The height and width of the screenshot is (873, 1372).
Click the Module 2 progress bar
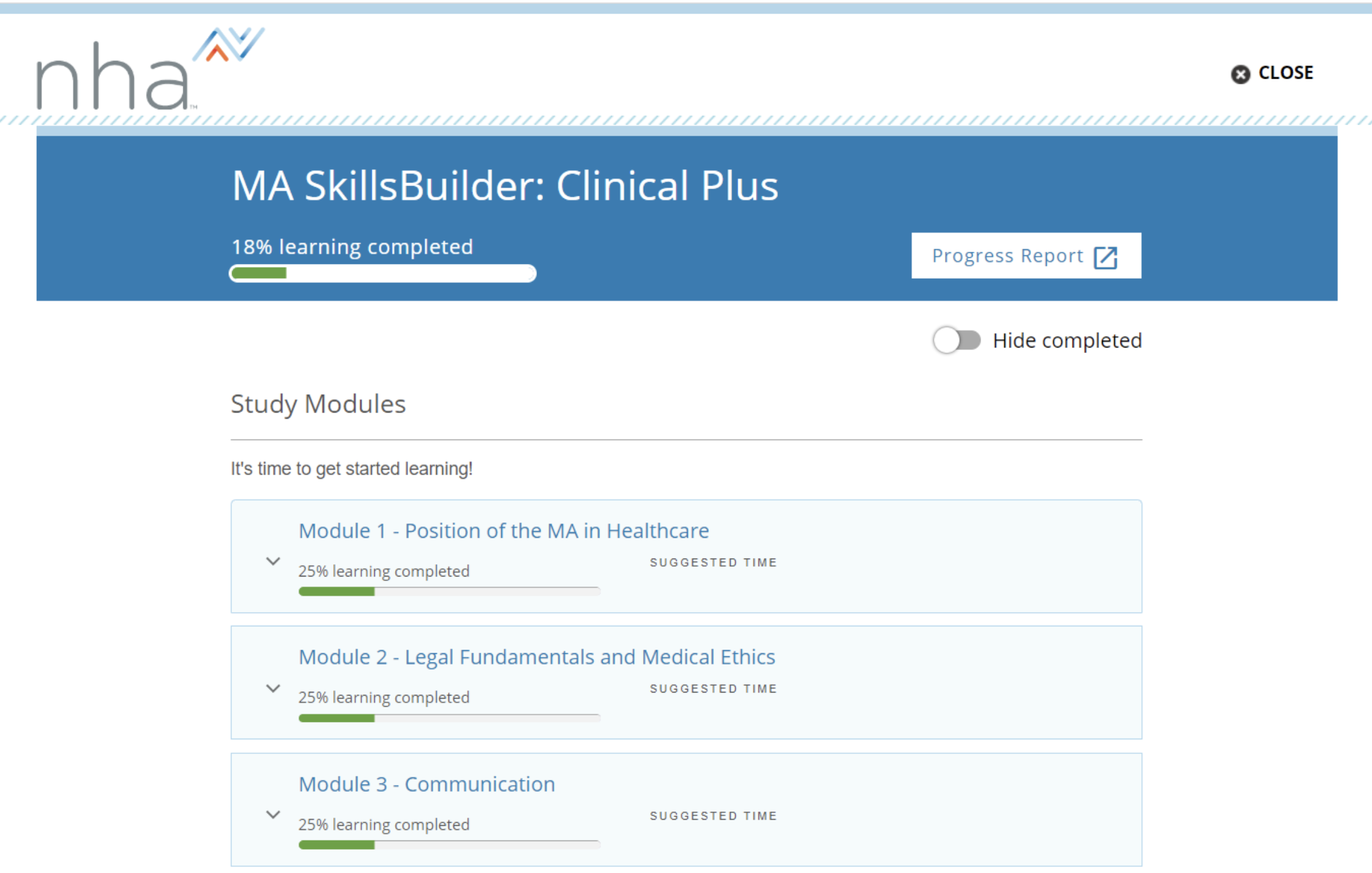[449, 718]
